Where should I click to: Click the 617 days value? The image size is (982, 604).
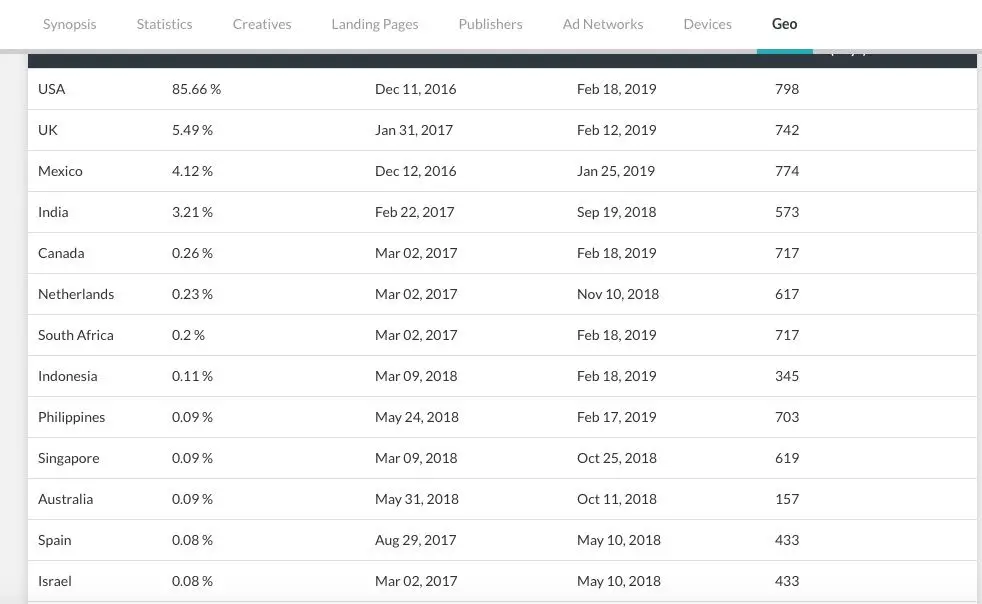(787, 294)
